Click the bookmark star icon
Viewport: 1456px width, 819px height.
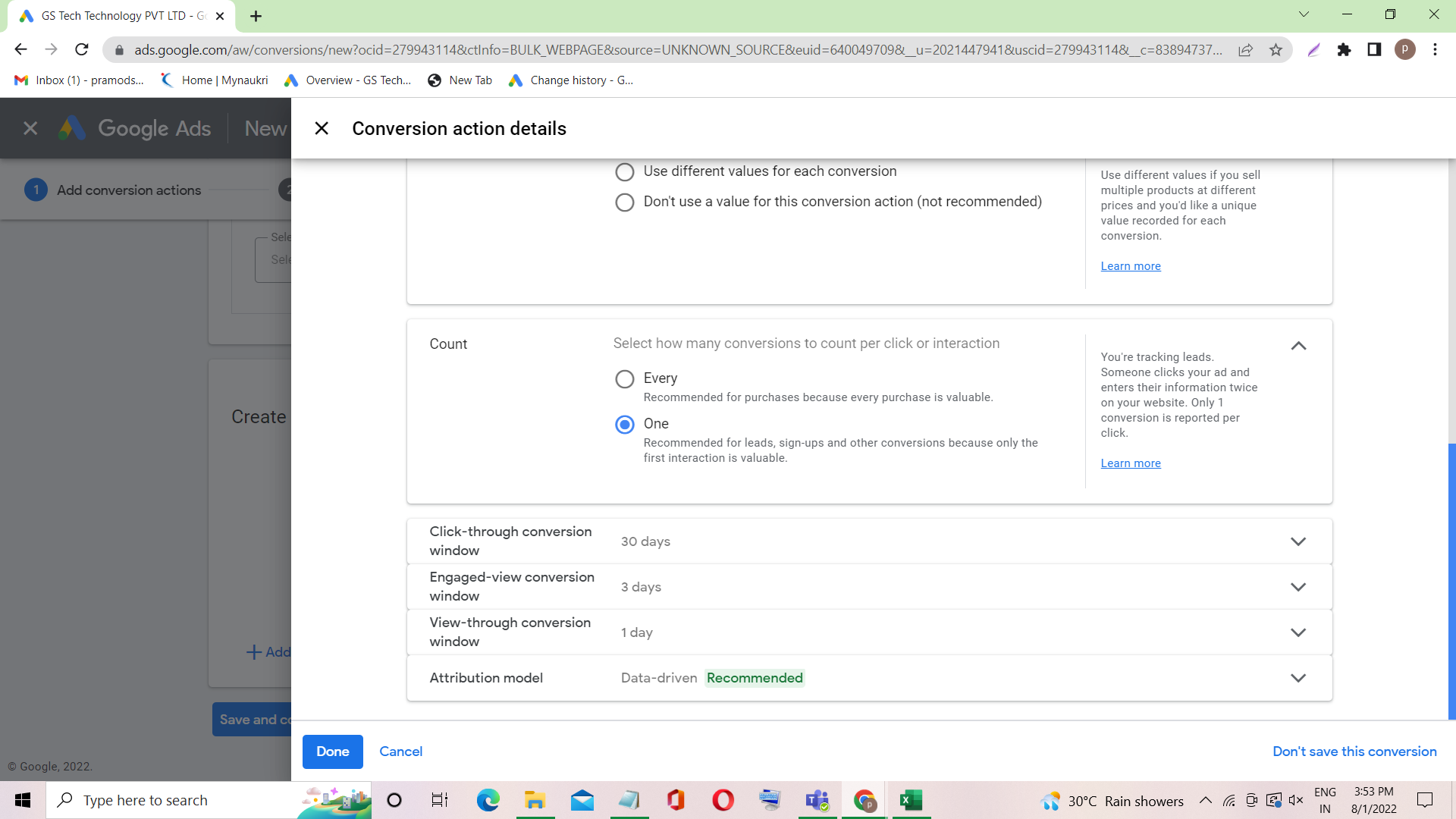pyautogui.click(x=1276, y=50)
